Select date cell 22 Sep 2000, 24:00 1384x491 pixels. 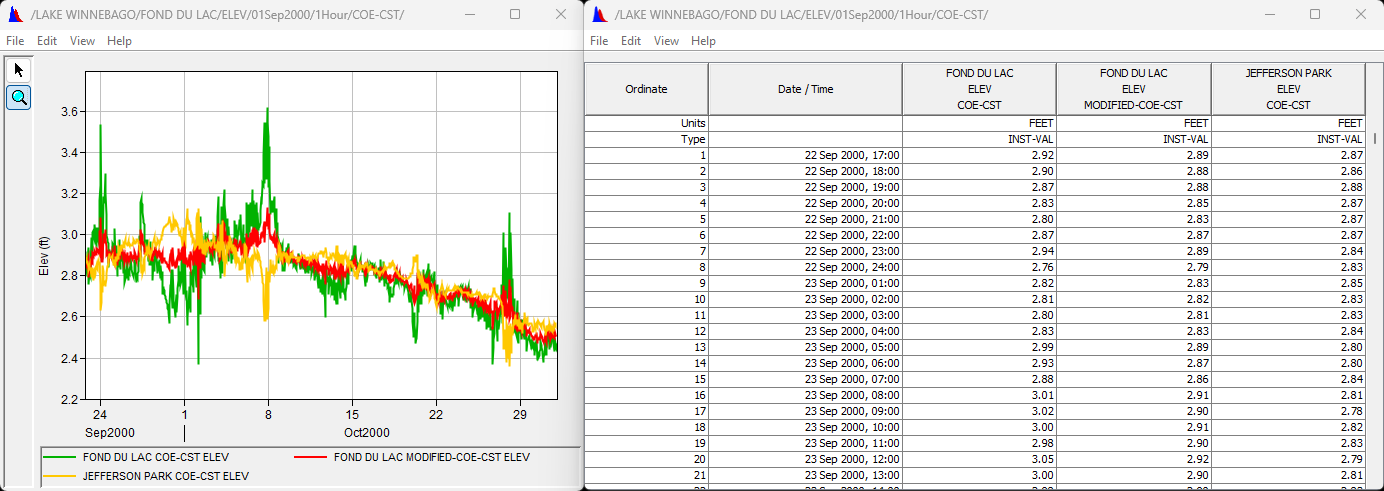coord(805,267)
